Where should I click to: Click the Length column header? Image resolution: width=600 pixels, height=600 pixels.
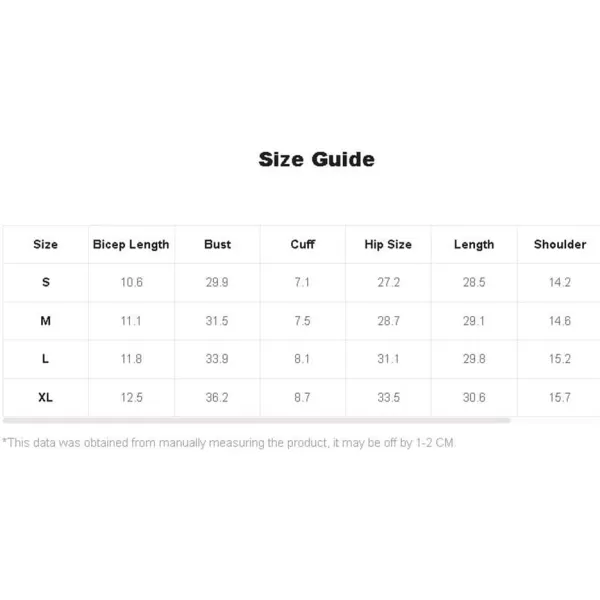474,245
